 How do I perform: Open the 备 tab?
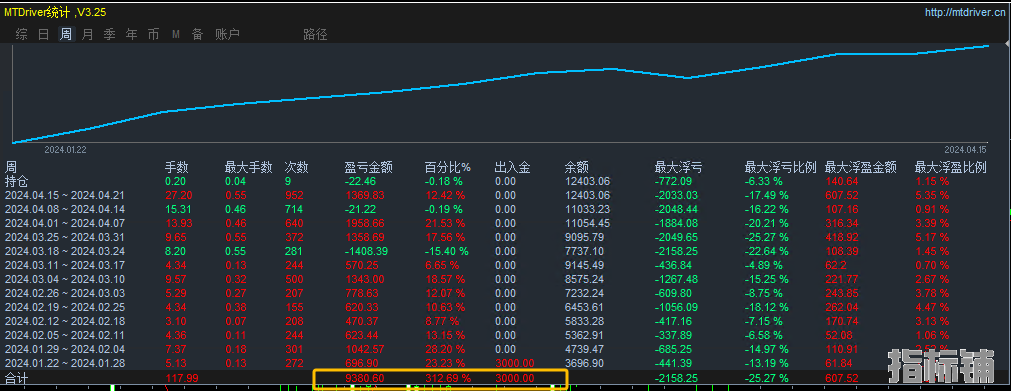point(197,35)
